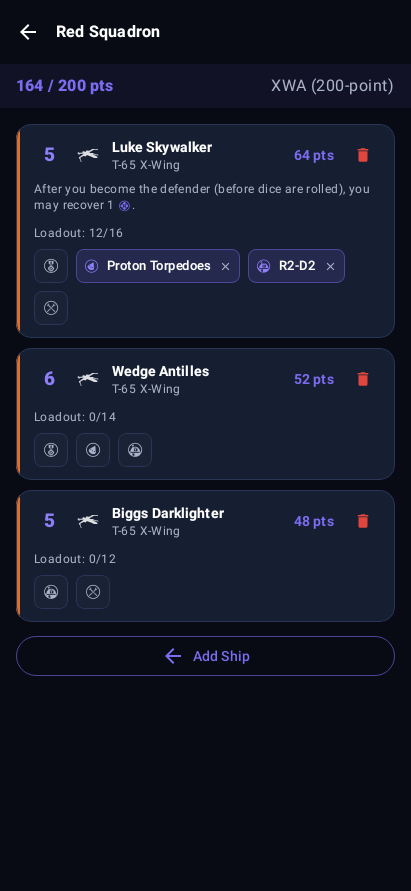The image size is (411, 891).
Task: Tap the XWA (200-point) format label
Action: click(x=332, y=86)
